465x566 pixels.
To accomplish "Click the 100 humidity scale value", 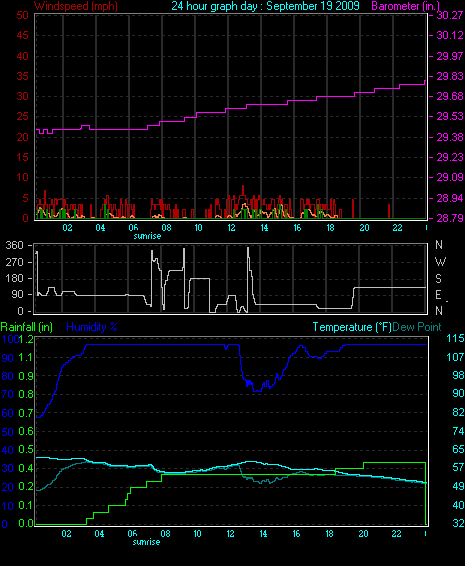I will tap(9, 339).
